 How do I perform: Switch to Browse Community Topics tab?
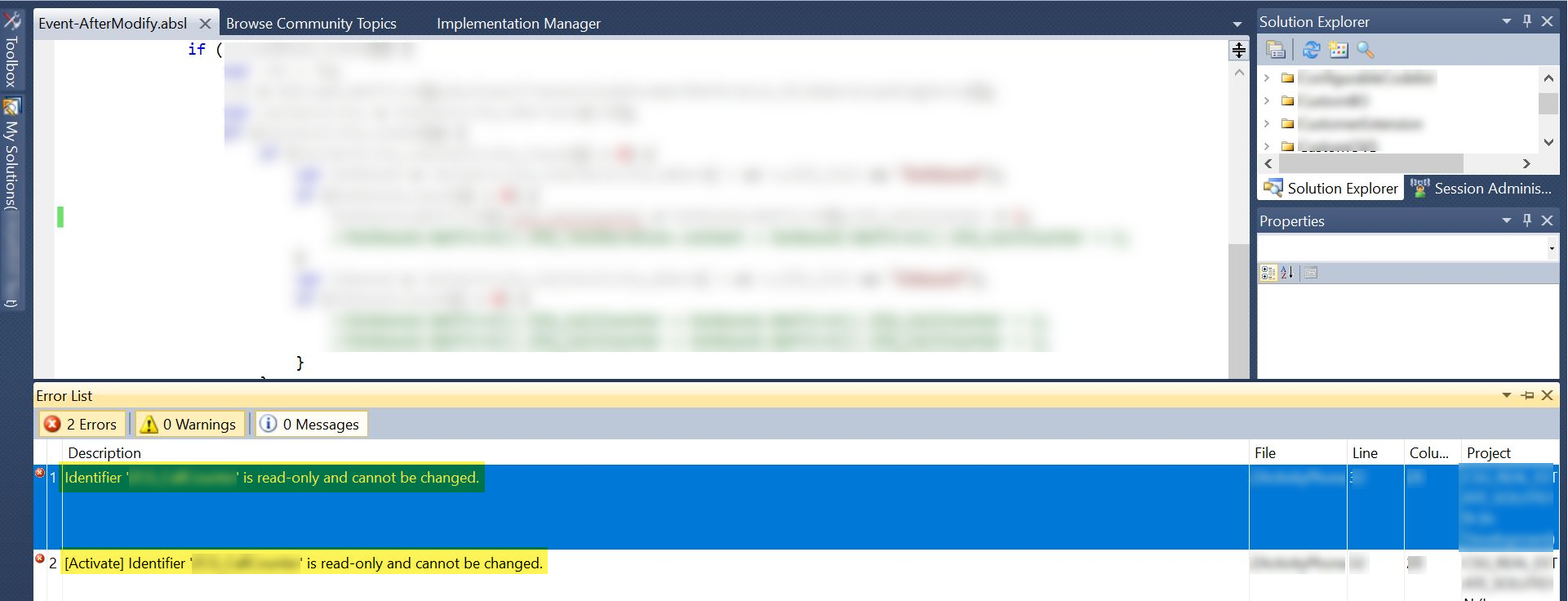pos(311,24)
